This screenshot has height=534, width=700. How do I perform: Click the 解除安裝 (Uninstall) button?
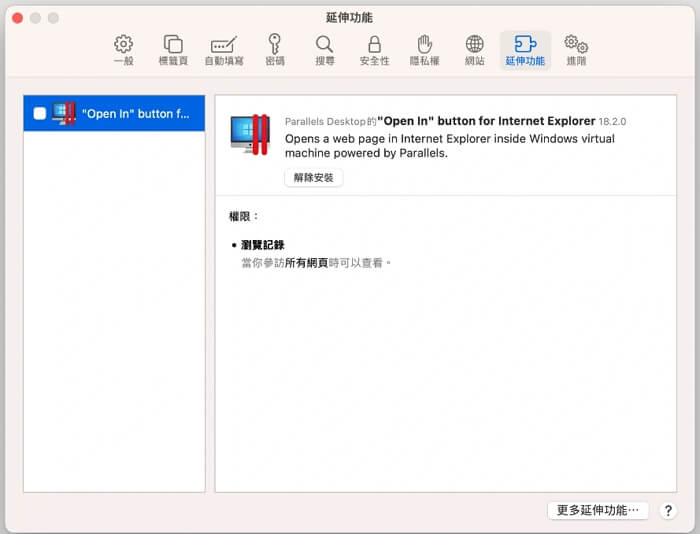(x=314, y=178)
